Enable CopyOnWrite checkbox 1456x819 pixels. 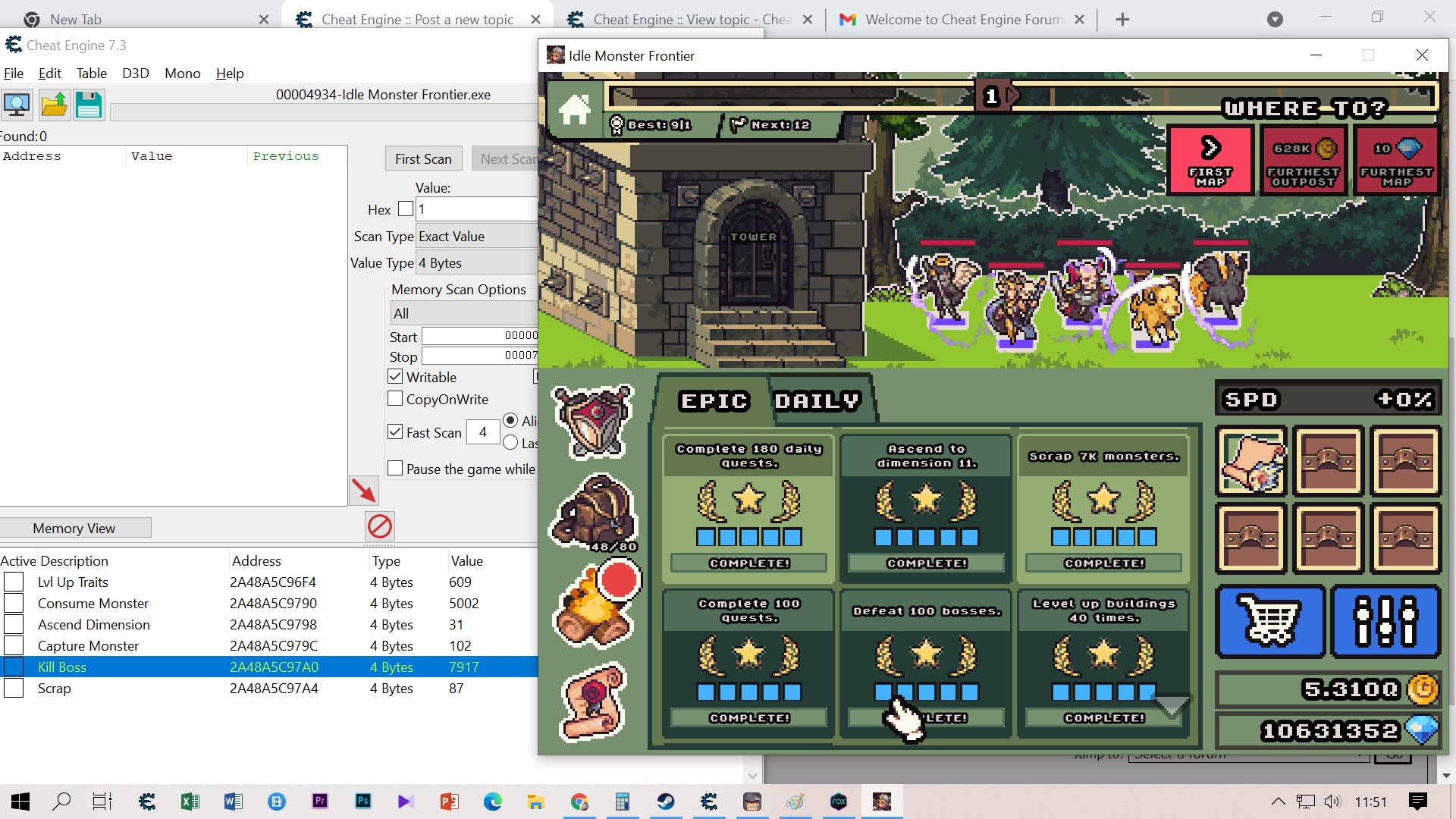(395, 399)
